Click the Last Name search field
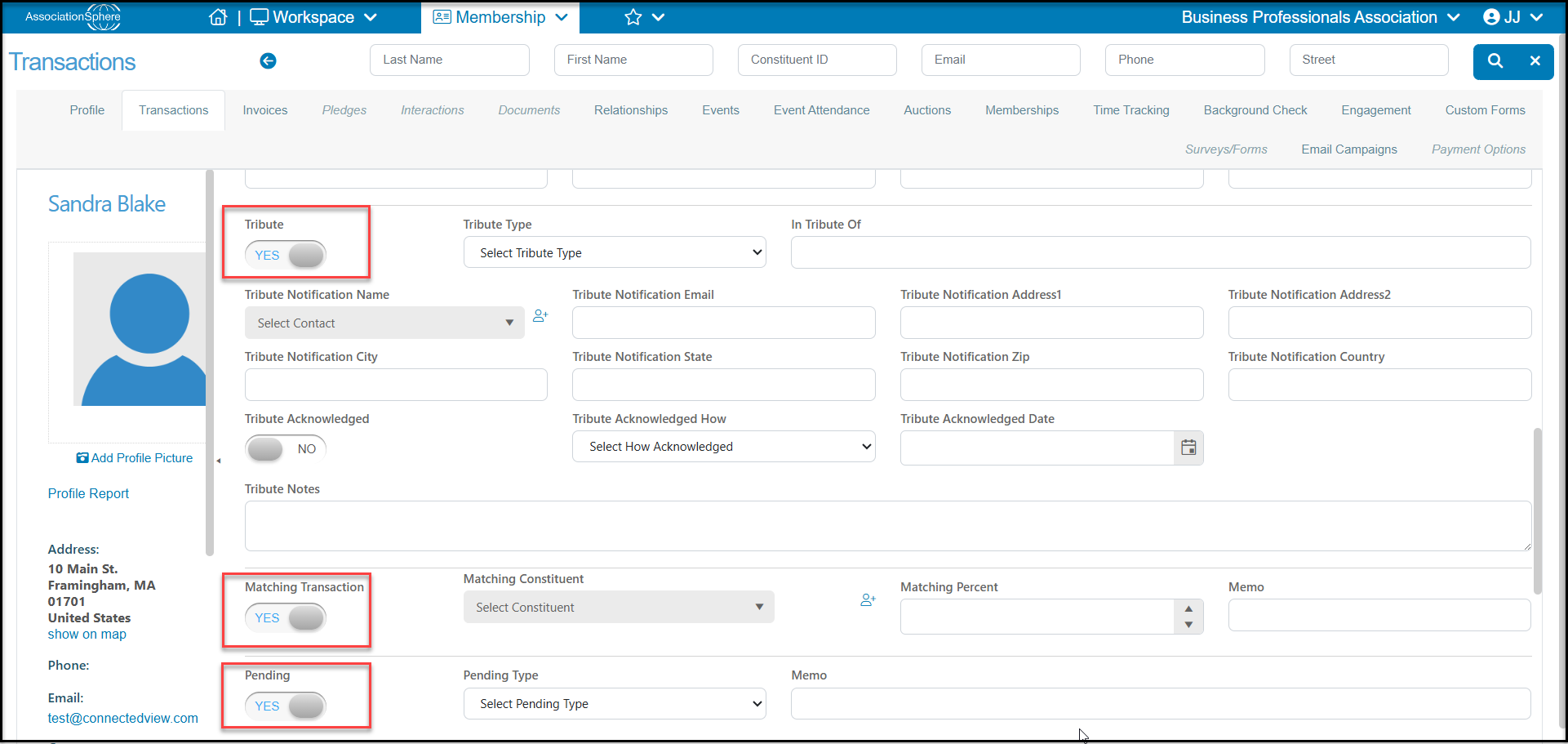Screen dimensions: 1568x744 point(450,60)
